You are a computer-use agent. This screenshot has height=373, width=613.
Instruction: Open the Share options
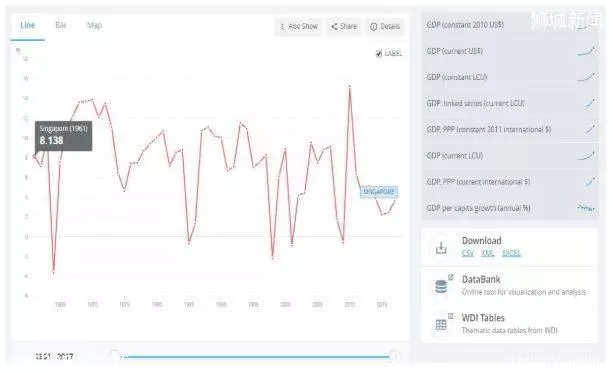[344, 27]
